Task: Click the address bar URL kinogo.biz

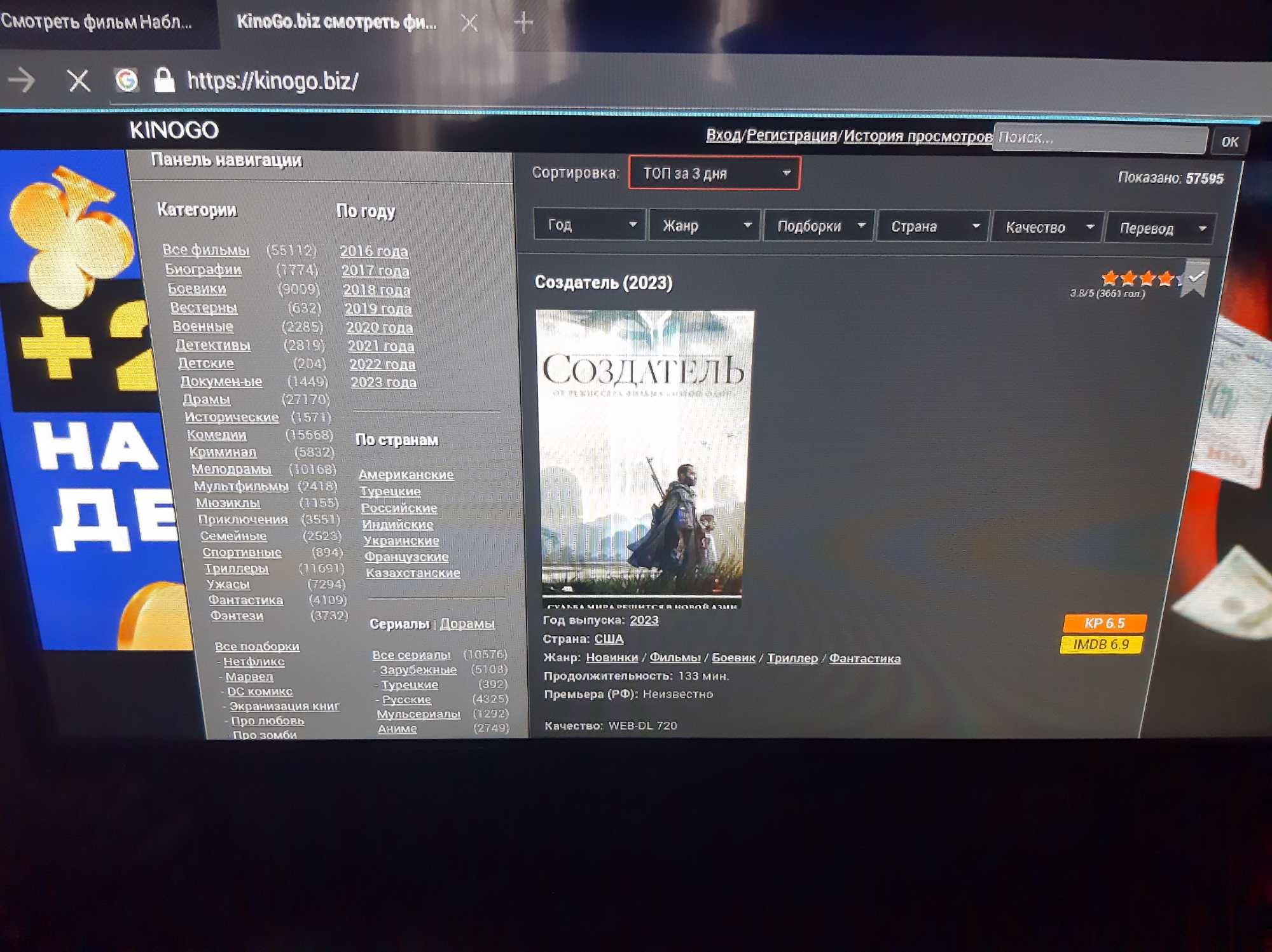Action: pyautogui.click(x=273, y=81)
